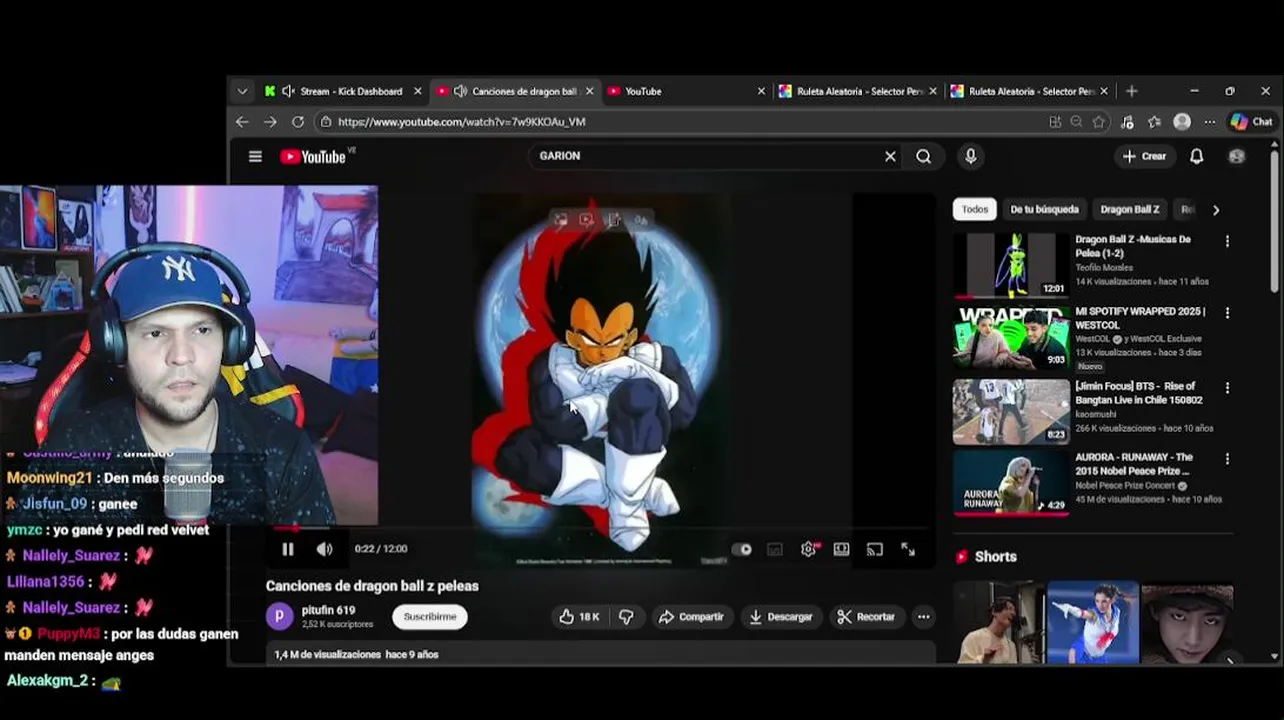1284x720 pixels.
Task: Clear the GARION search text
Action: [x=890, y=156]
